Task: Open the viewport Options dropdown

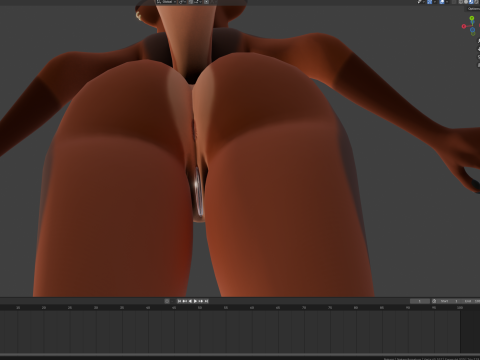Action: point(474,9)
